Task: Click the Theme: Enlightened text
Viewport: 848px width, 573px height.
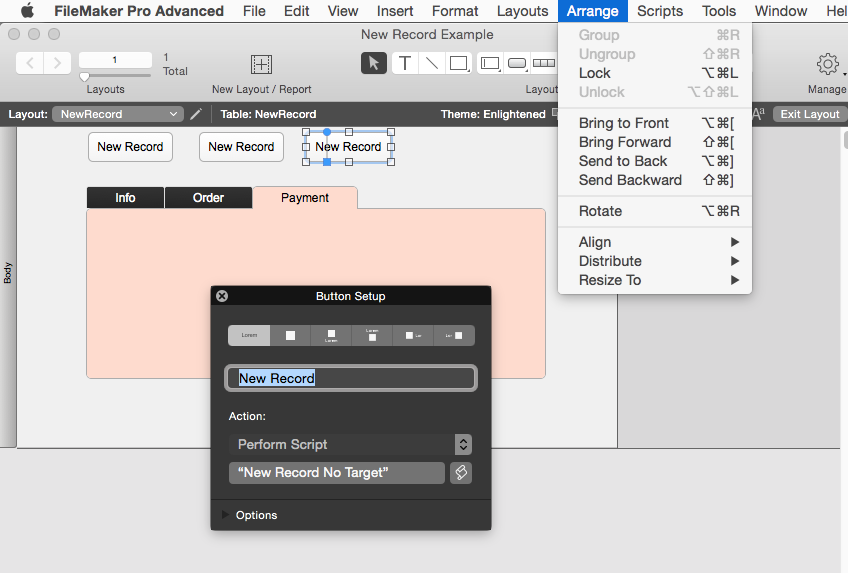Action: tap(493, 114)
